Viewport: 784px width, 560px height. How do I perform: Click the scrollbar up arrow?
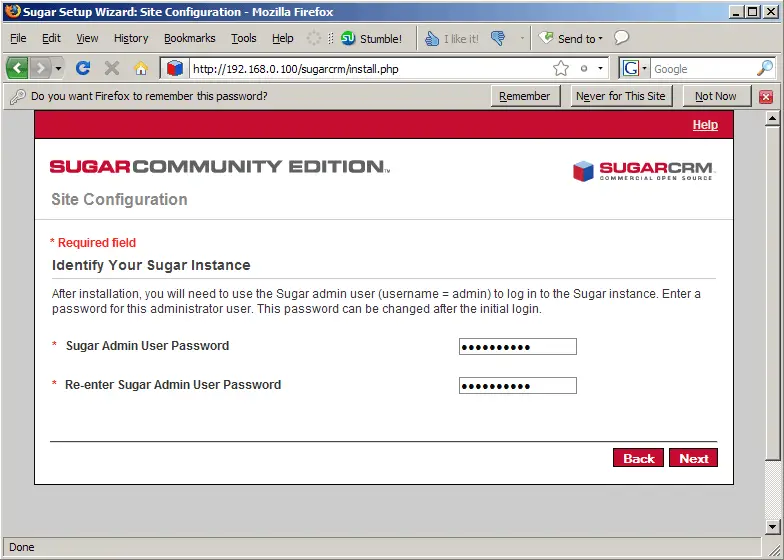point(772,119)
